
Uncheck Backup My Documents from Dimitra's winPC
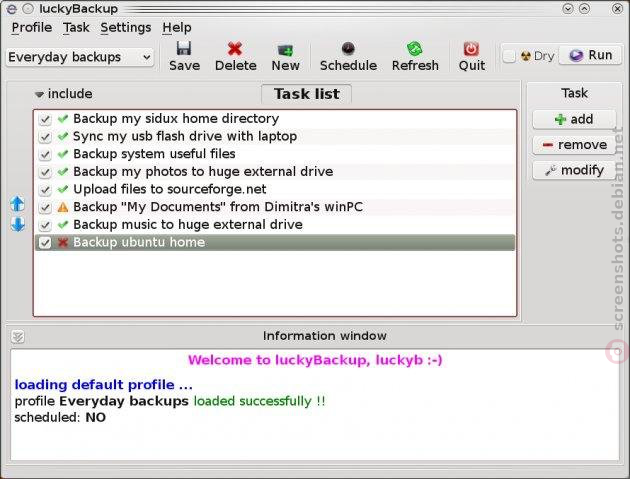click(45, 208)
